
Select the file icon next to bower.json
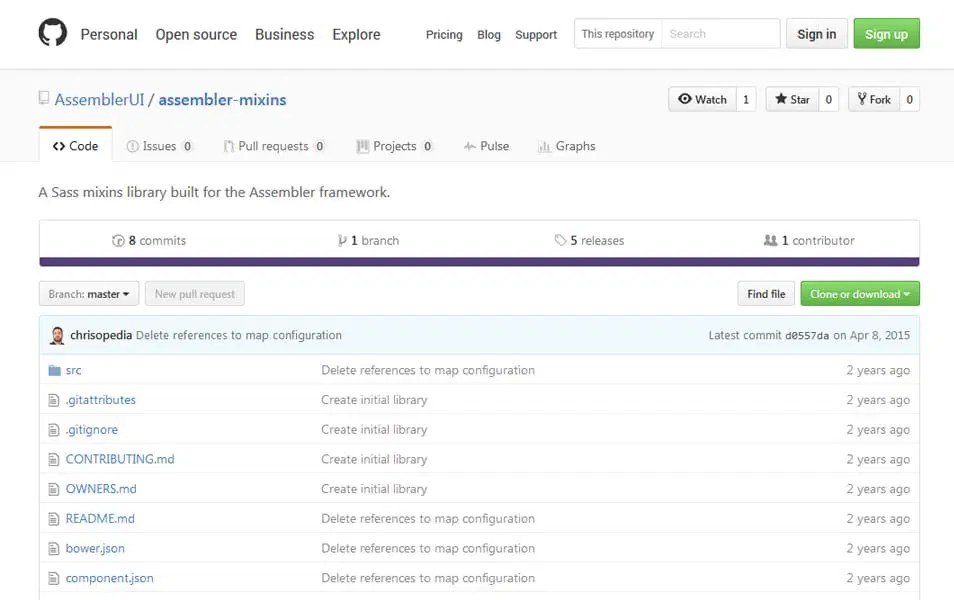coord(54,548)
